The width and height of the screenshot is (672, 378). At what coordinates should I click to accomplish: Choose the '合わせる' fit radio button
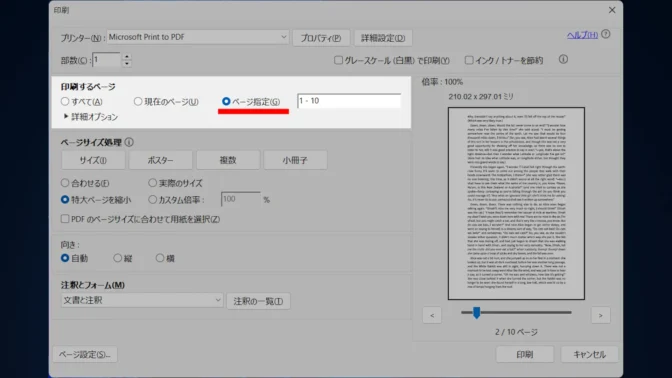click(x=65, y=183)
